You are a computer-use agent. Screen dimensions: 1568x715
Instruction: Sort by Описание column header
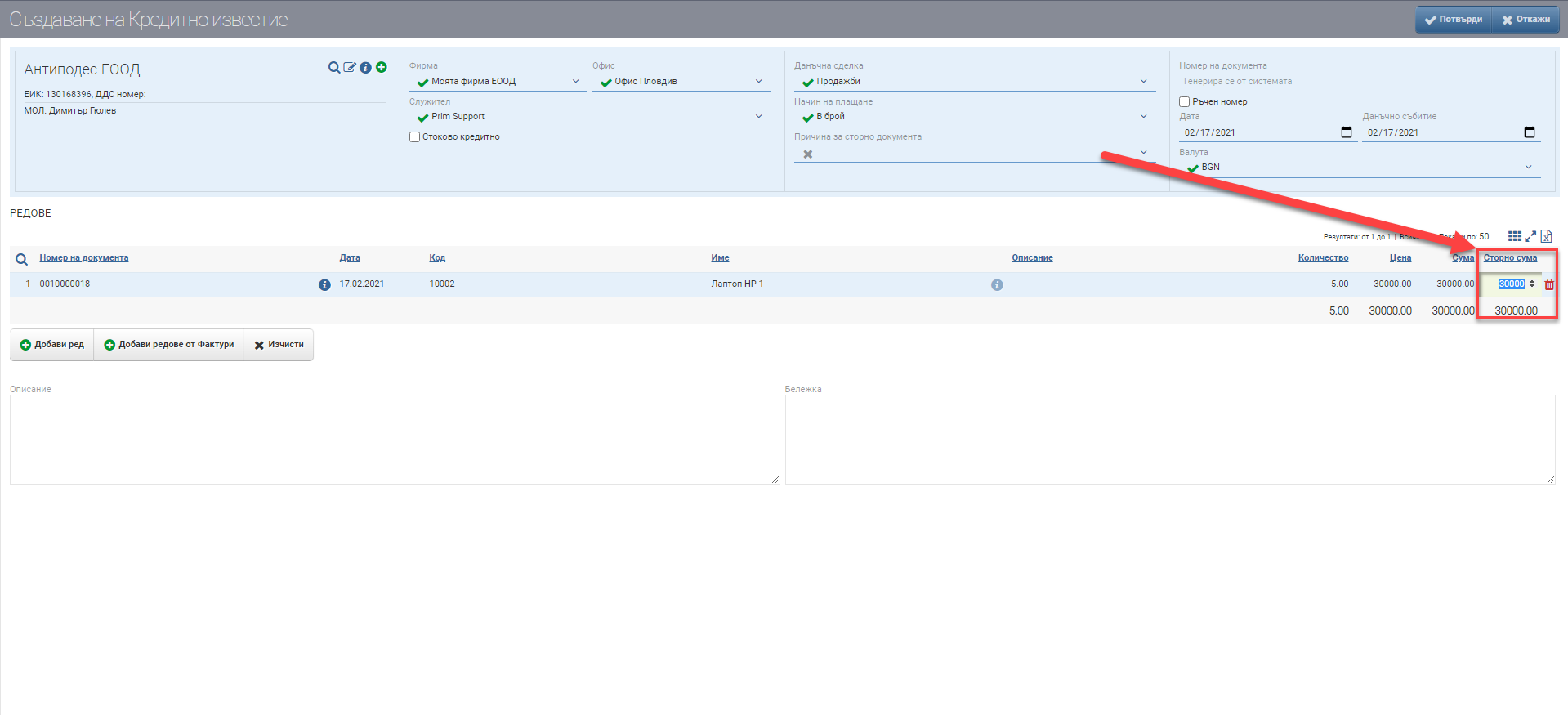(x=1032, y=258)
